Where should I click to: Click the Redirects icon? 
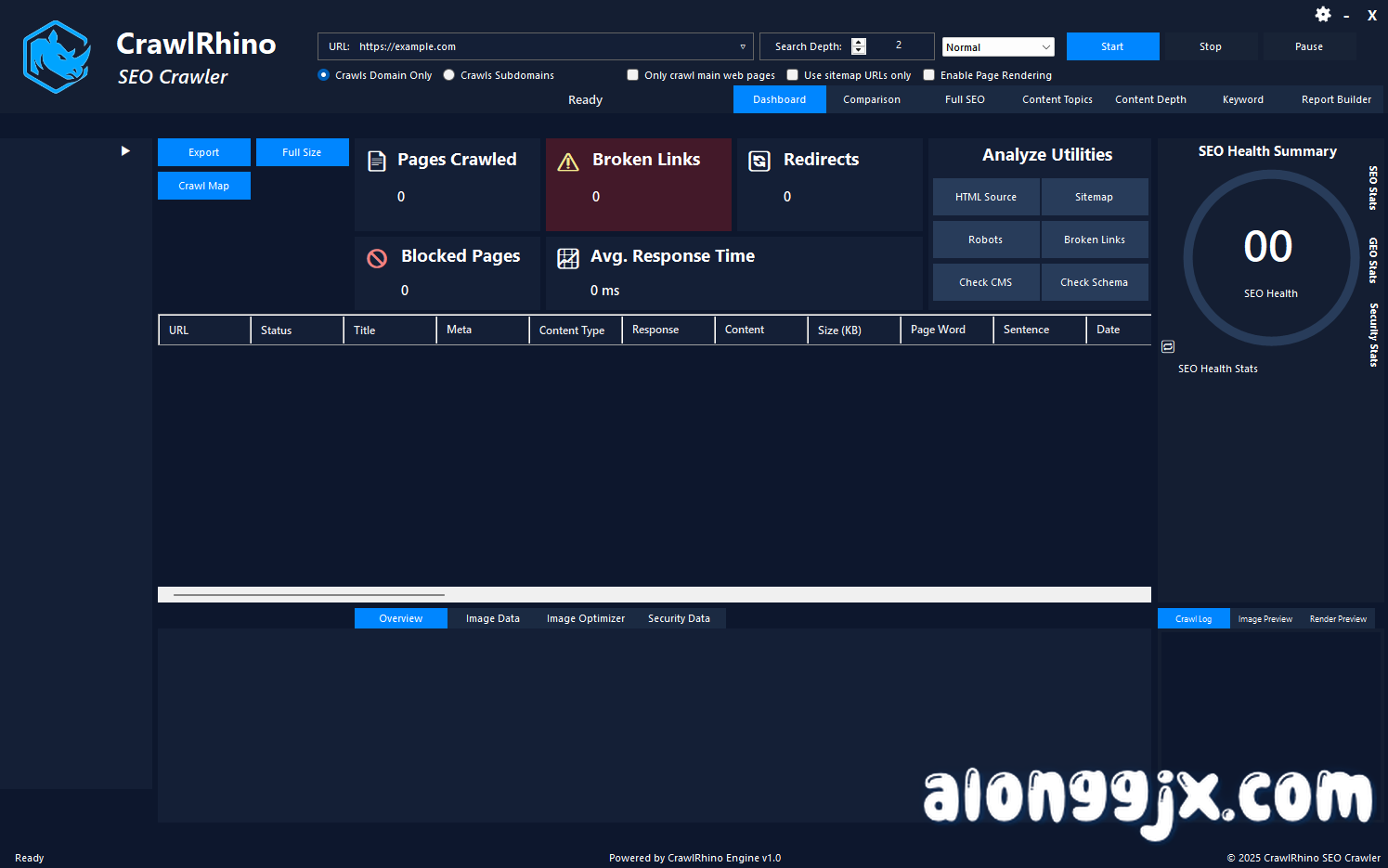click(759, 160)
